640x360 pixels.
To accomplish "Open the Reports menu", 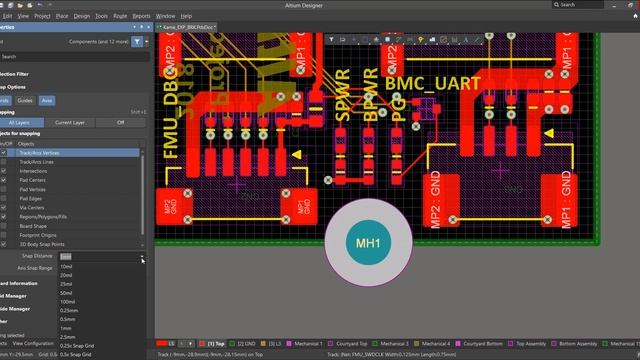I will (141, 16).
